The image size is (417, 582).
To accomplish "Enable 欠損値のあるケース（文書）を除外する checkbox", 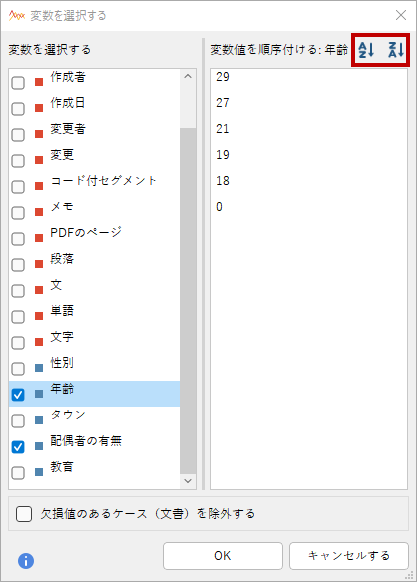I will (x=24, y=514).
